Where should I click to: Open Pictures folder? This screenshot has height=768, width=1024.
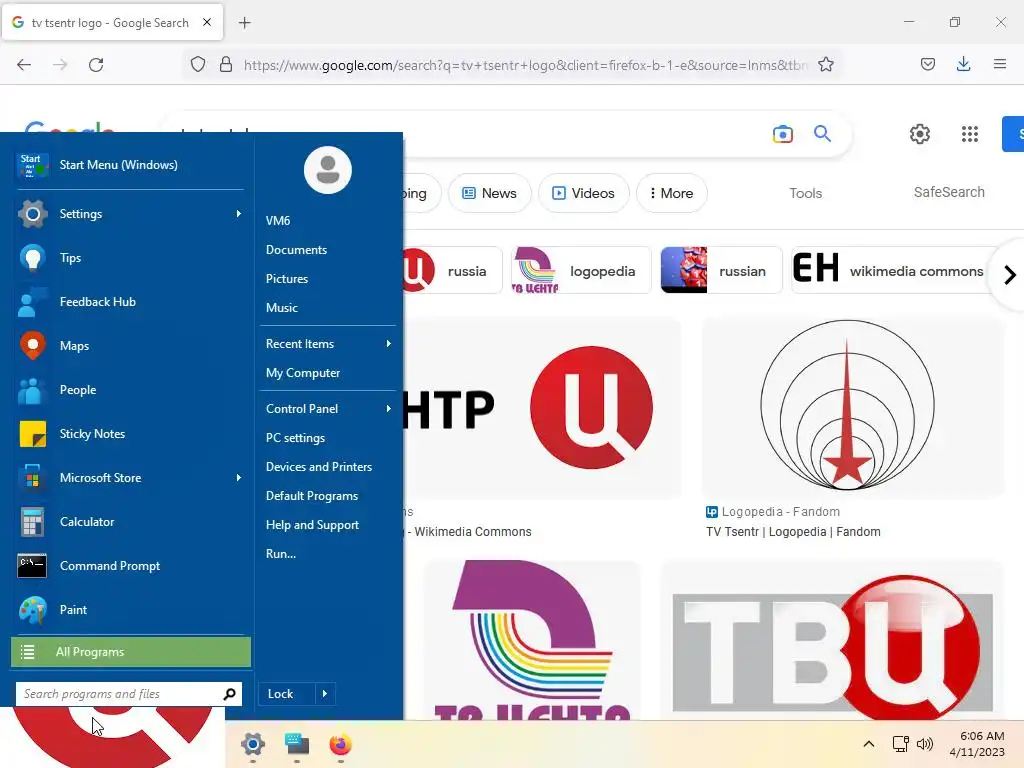tap(287, 279)
